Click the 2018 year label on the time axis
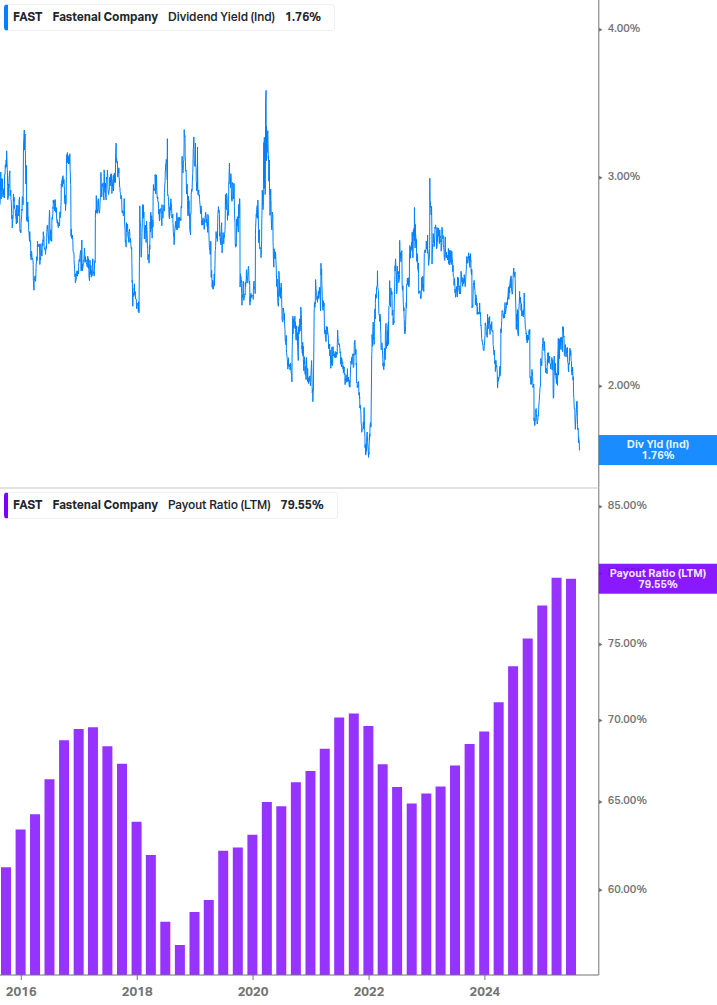Image resolution: width=717 pixels, height=1005 pixels. click(137, 992)
